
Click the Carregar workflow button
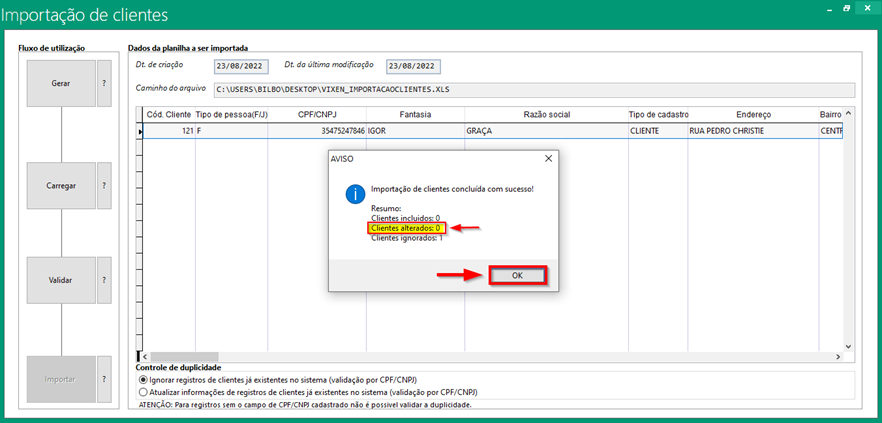click(60, 185)
